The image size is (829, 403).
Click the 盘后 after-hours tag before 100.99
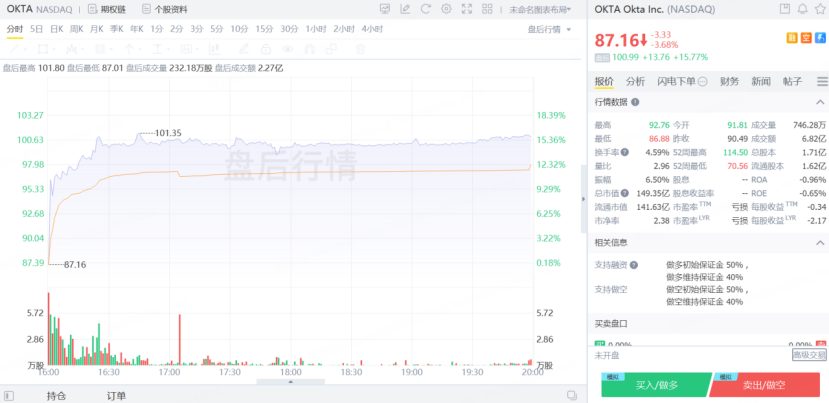point(602,58)
